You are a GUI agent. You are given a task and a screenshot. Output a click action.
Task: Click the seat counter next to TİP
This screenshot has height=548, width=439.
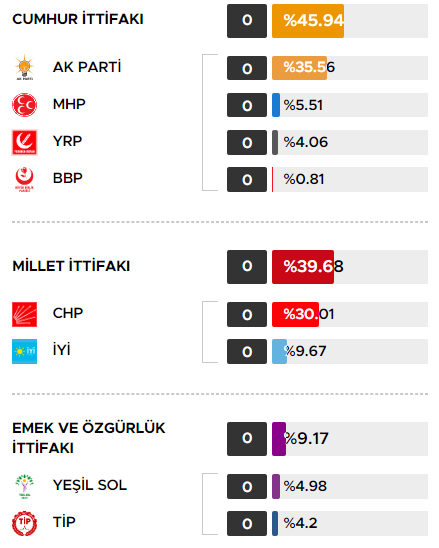coord(247,524)
